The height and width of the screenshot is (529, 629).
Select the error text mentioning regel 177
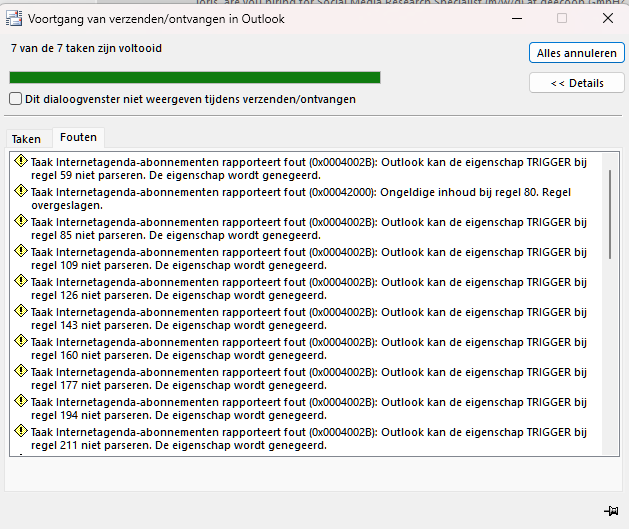point(309,379)
